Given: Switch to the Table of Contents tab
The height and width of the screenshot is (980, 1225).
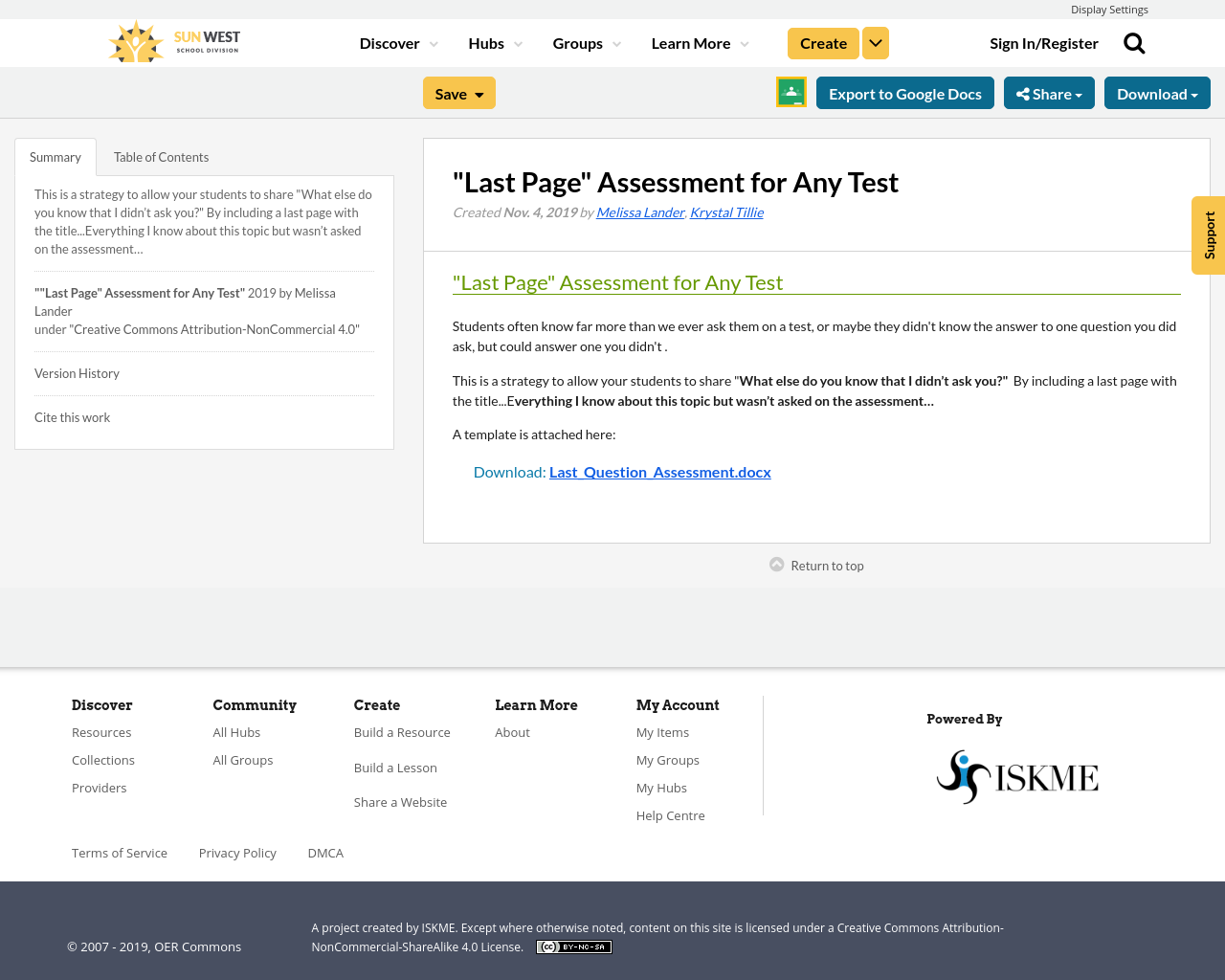Looking at the screenshot, I should pos(161,155).
